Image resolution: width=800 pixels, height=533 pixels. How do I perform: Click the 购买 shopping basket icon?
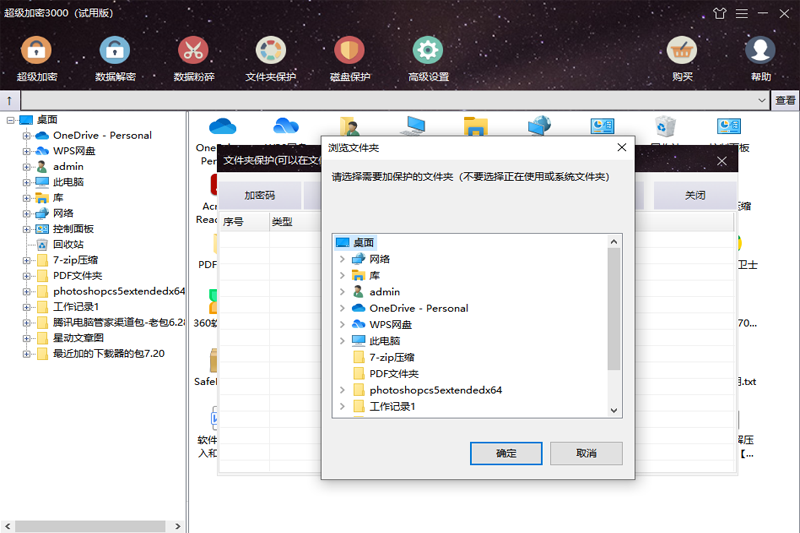682,51
